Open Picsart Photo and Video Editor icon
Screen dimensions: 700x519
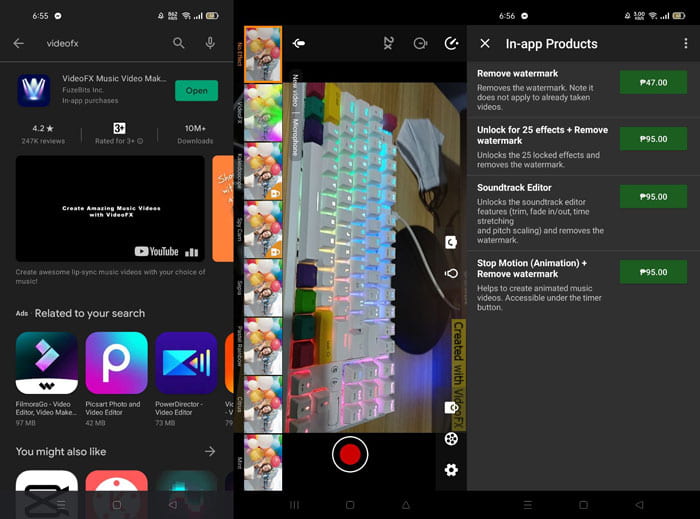[x=116, y=363]
